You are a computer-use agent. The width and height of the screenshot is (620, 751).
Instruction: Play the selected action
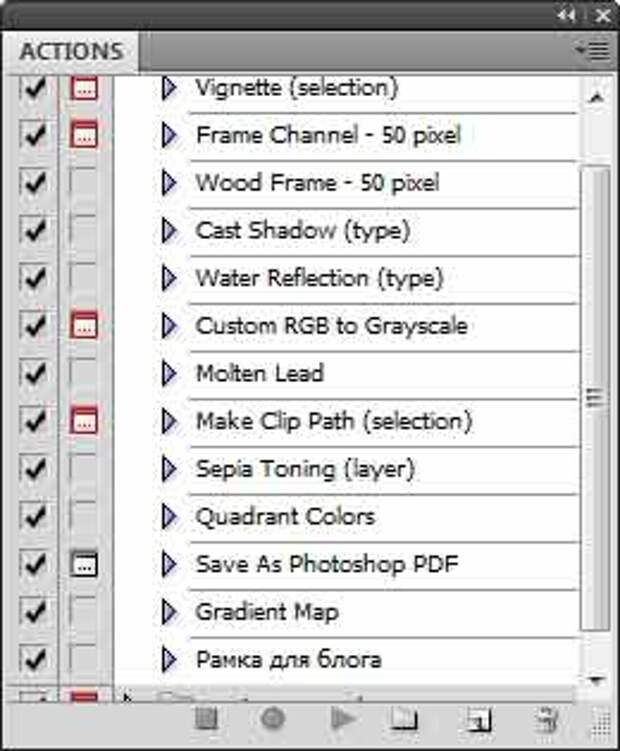[343, 719]
